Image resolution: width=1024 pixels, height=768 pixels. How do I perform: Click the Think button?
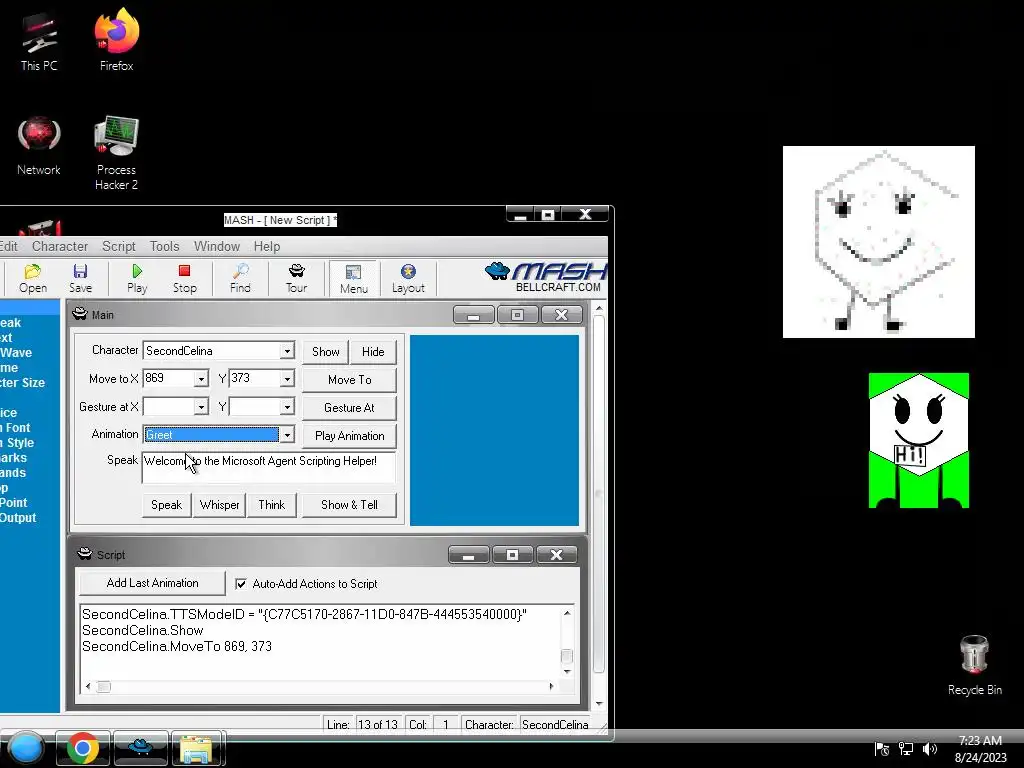click(x=272, y=505)
